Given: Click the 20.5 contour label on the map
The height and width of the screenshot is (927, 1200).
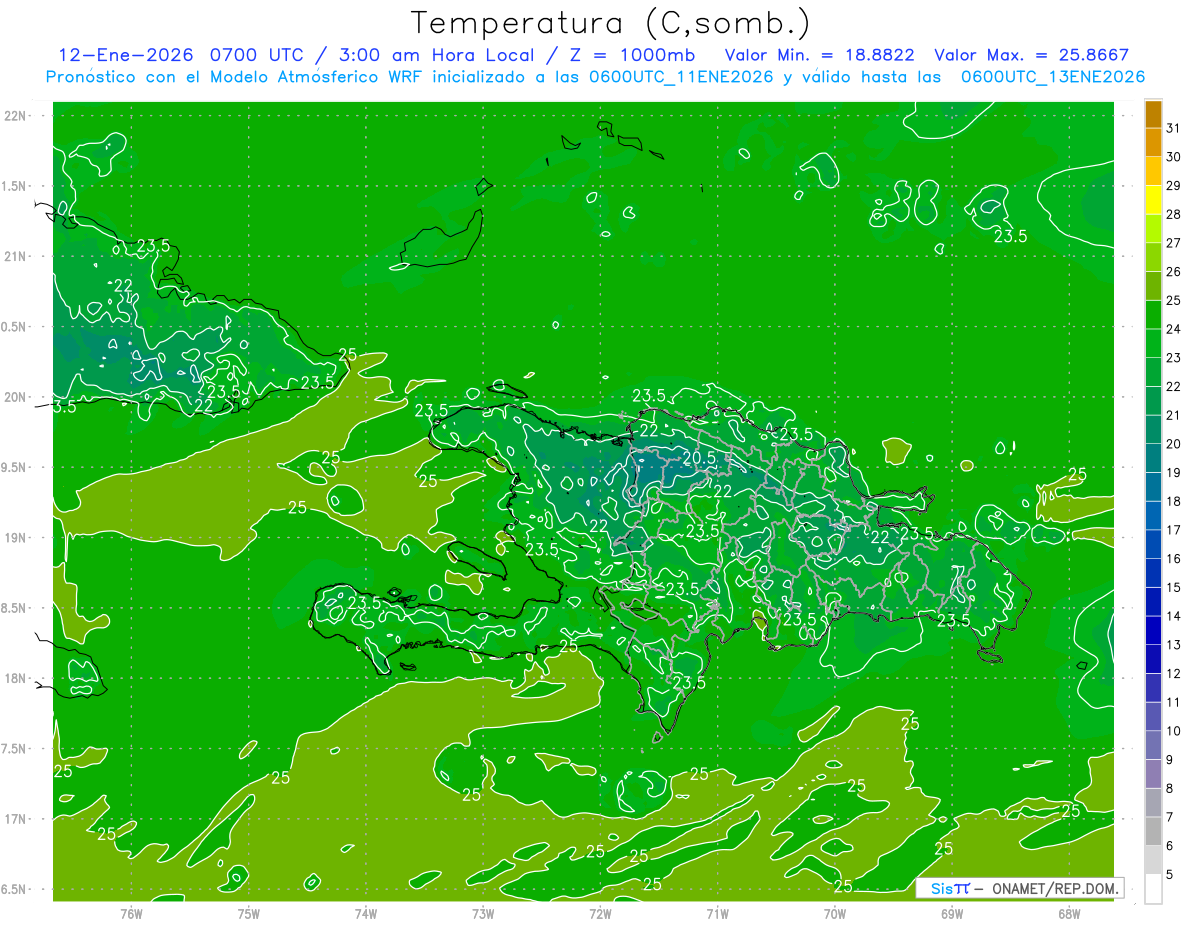Looking at the screenshot, I should [698, 458].
